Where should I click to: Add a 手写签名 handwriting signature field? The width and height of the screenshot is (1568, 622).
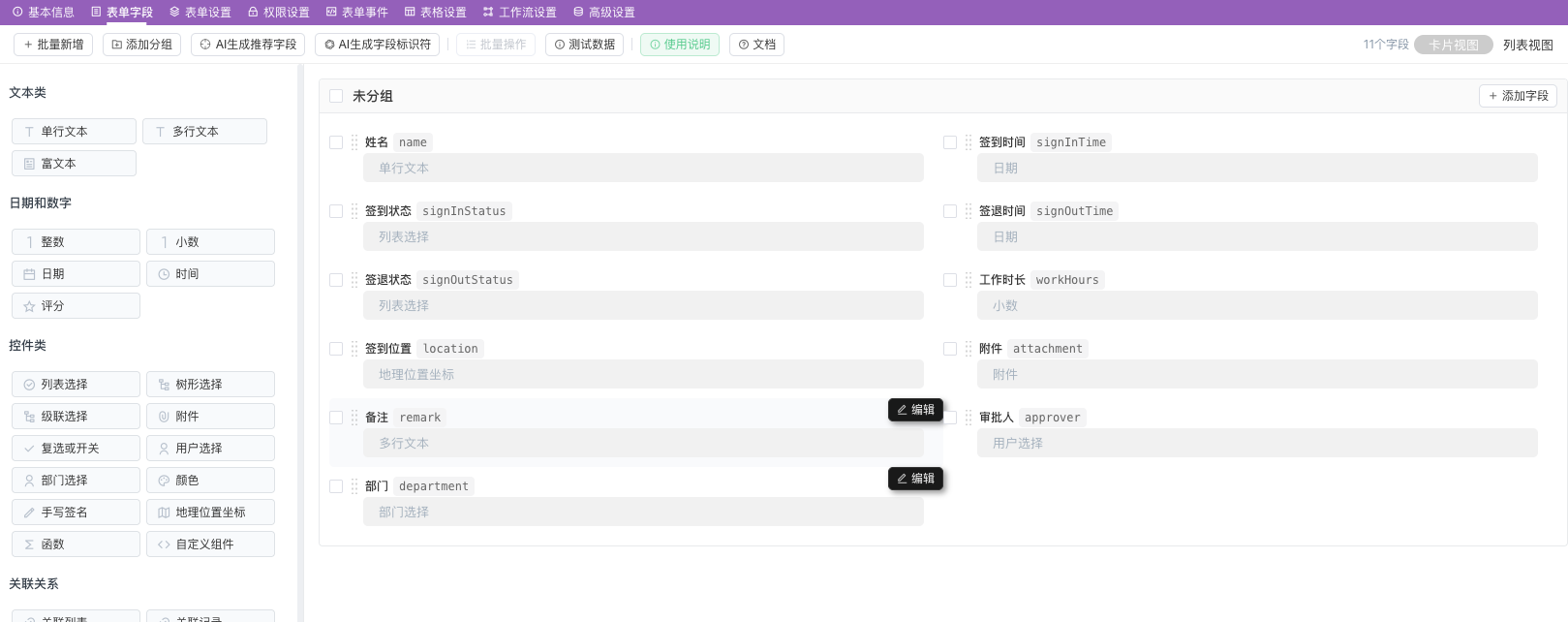(x=76, y=513)
